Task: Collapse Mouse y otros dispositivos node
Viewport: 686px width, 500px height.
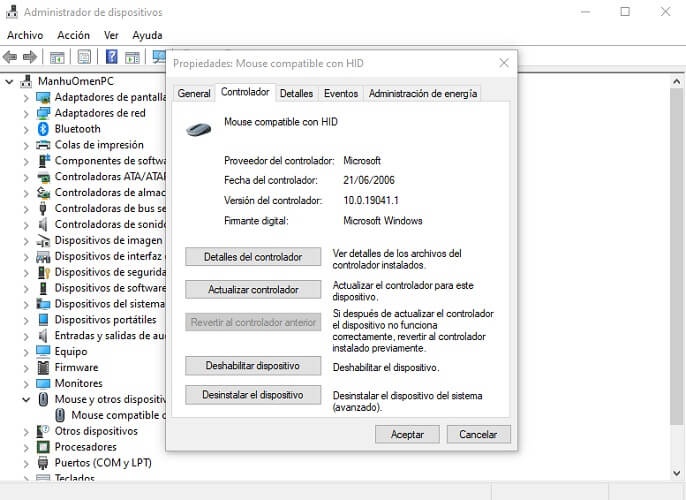Action: pos(26,399)
